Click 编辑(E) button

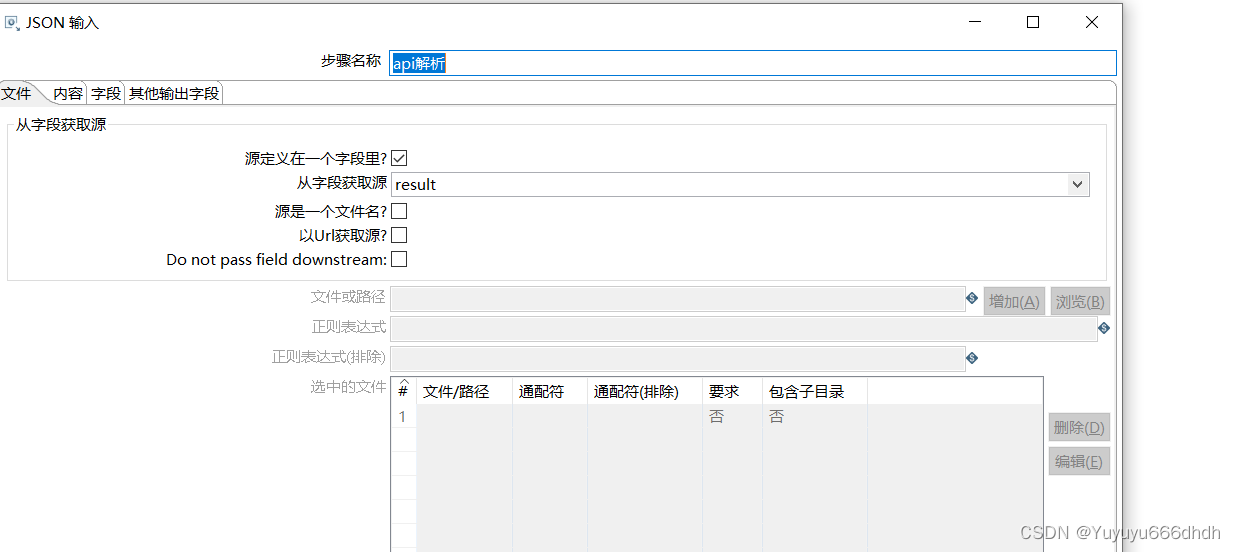pos(1079,461)
